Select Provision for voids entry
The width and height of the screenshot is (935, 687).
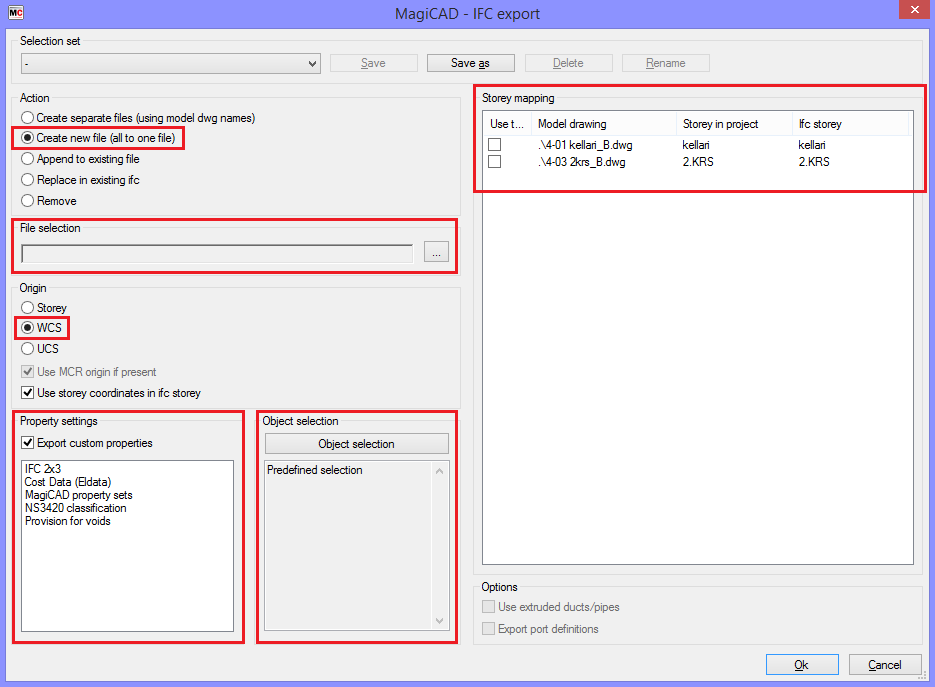click(x=68, y=521)
